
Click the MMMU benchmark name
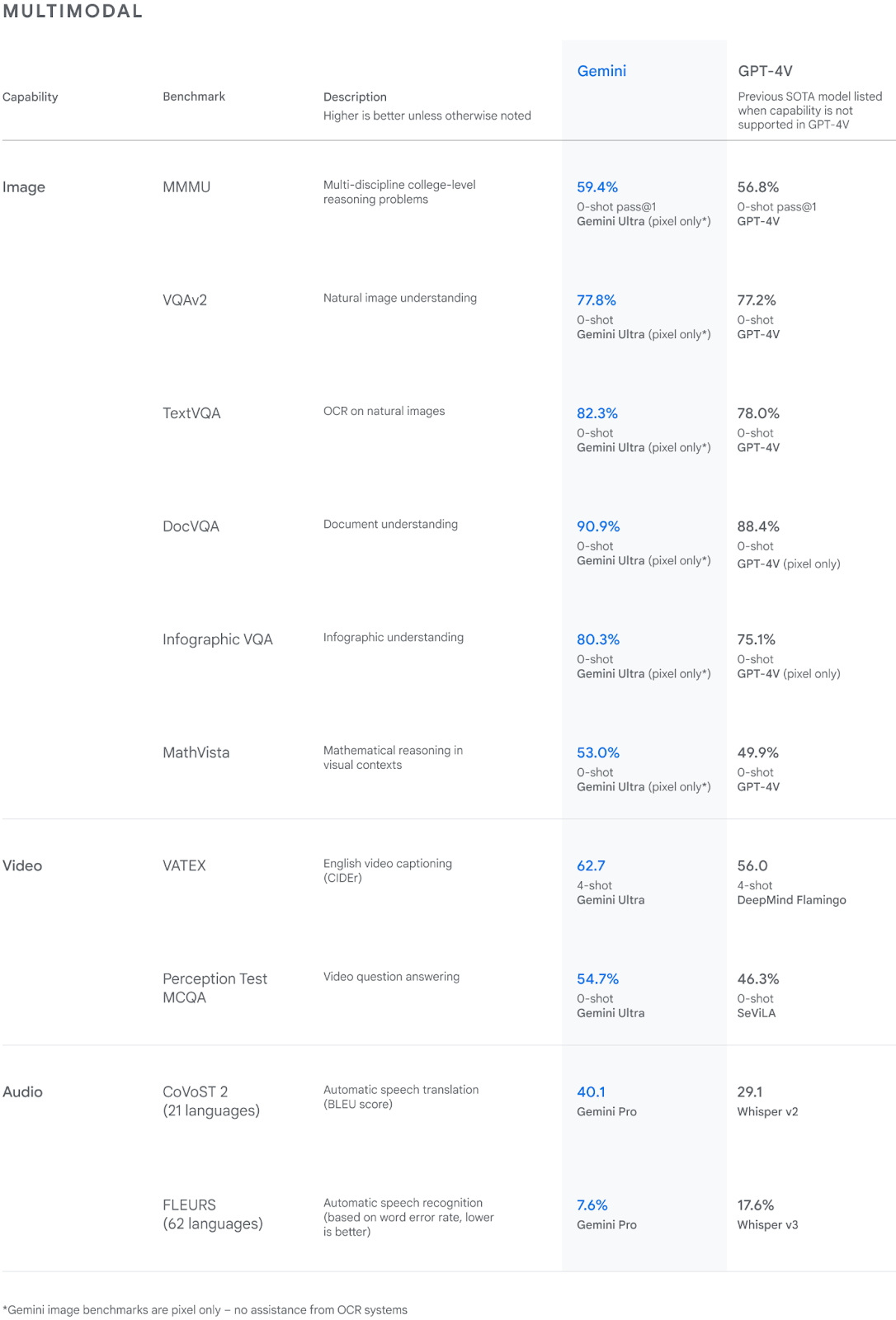tap(186, 187)
